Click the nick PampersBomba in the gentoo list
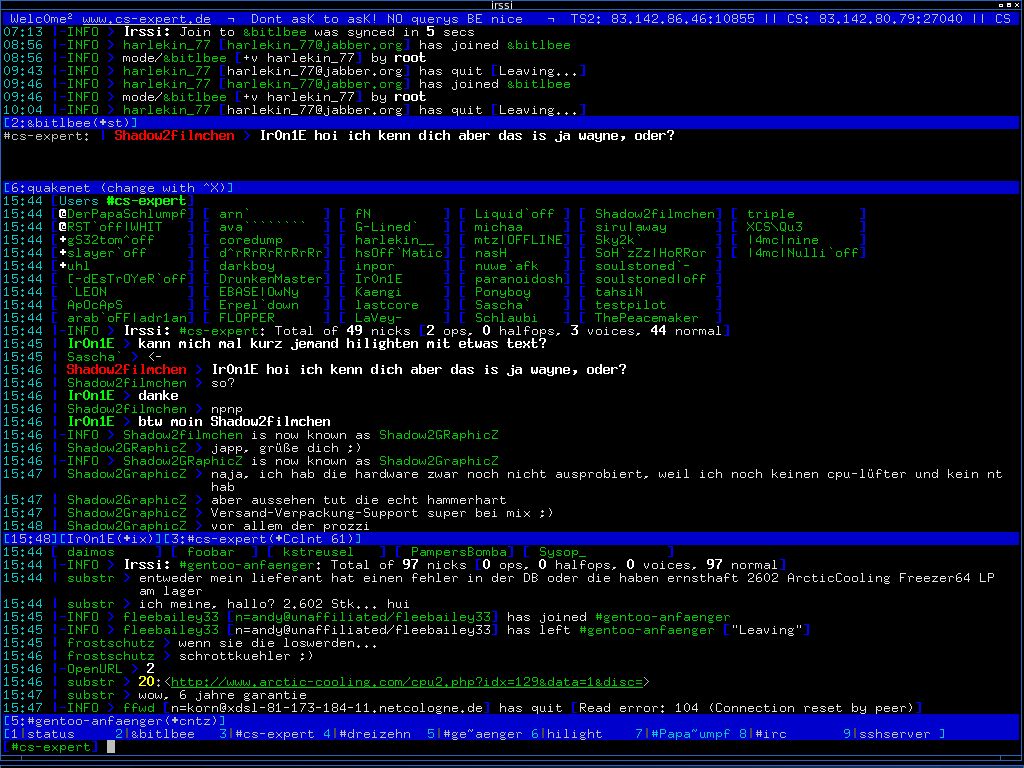Image resolution: width=1024 pixels, height=768 pixels. pyautogui.click(x=455, y=552)
